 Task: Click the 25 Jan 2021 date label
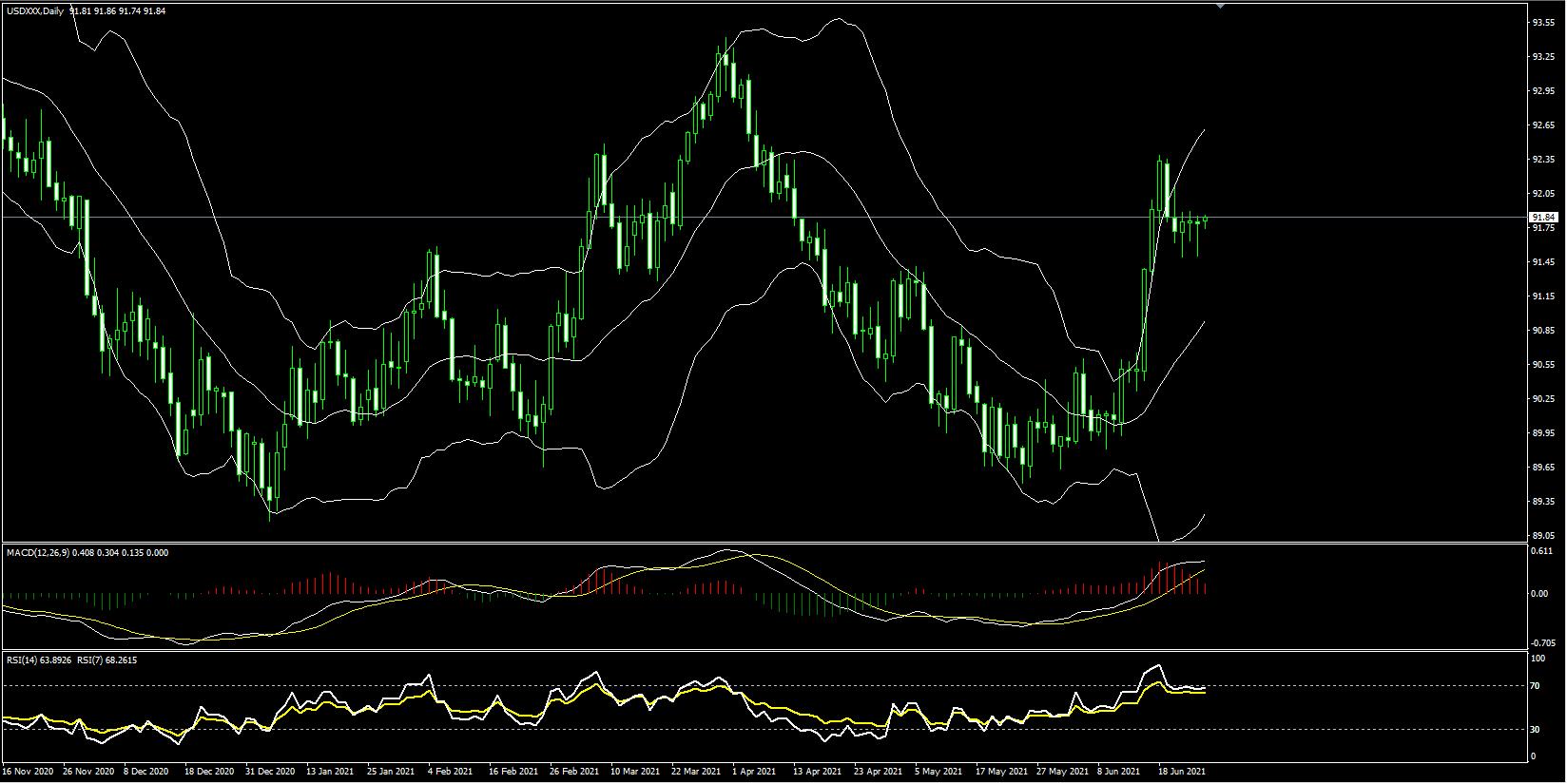(391, 772)
